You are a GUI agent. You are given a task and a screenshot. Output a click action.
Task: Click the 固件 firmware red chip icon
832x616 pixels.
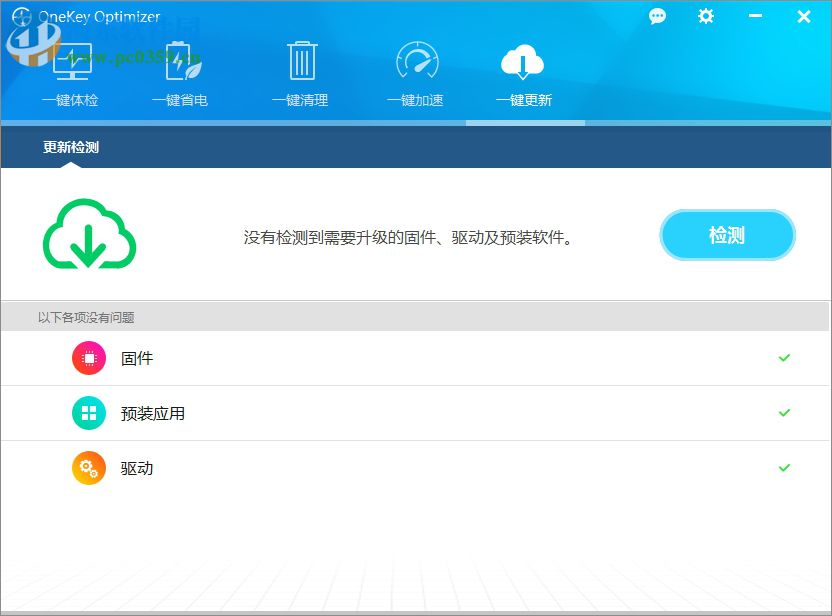(88, 358)
